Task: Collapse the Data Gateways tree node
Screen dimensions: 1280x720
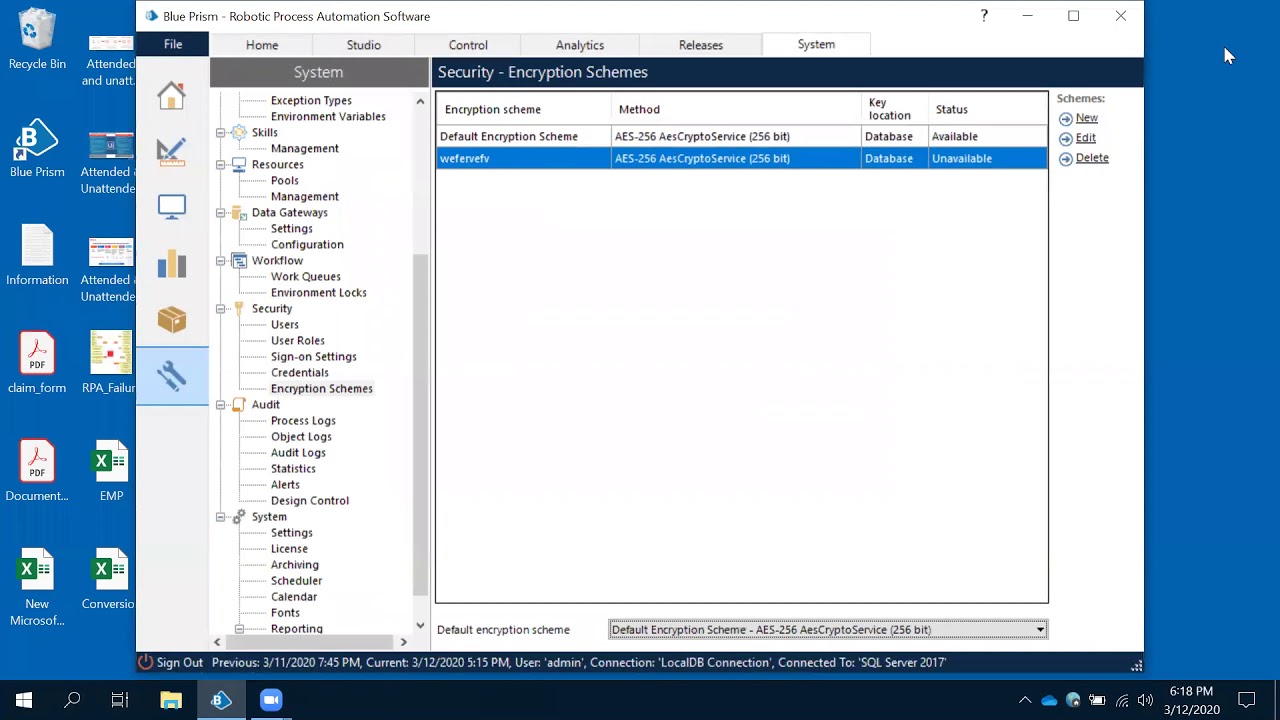Action: click(221, 213)
